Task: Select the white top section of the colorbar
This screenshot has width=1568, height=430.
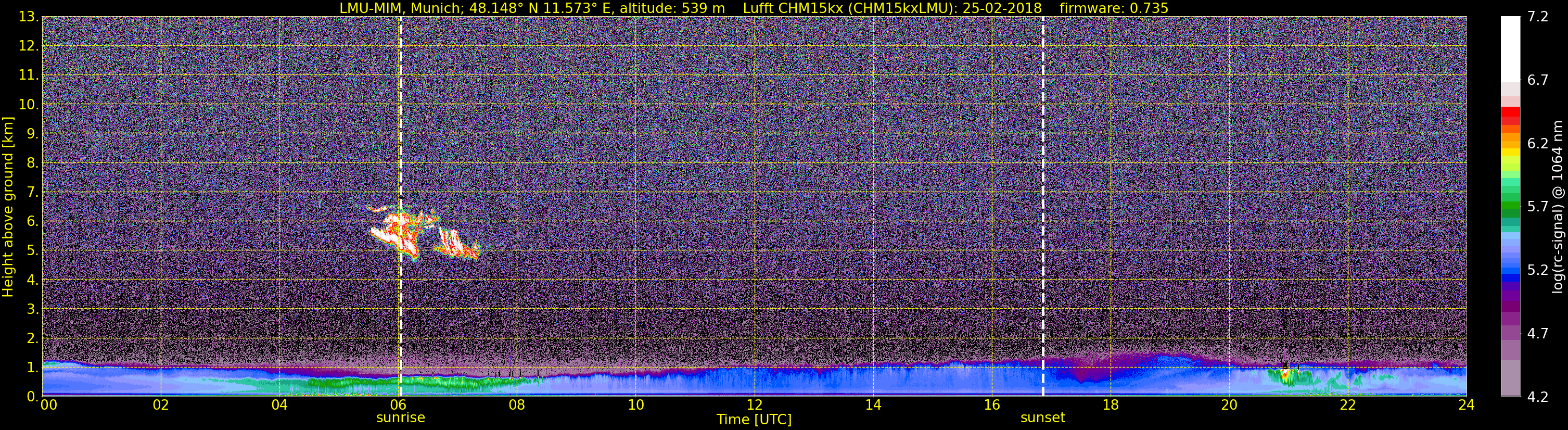Action: pyautogui.click(x=1510, y=49)
